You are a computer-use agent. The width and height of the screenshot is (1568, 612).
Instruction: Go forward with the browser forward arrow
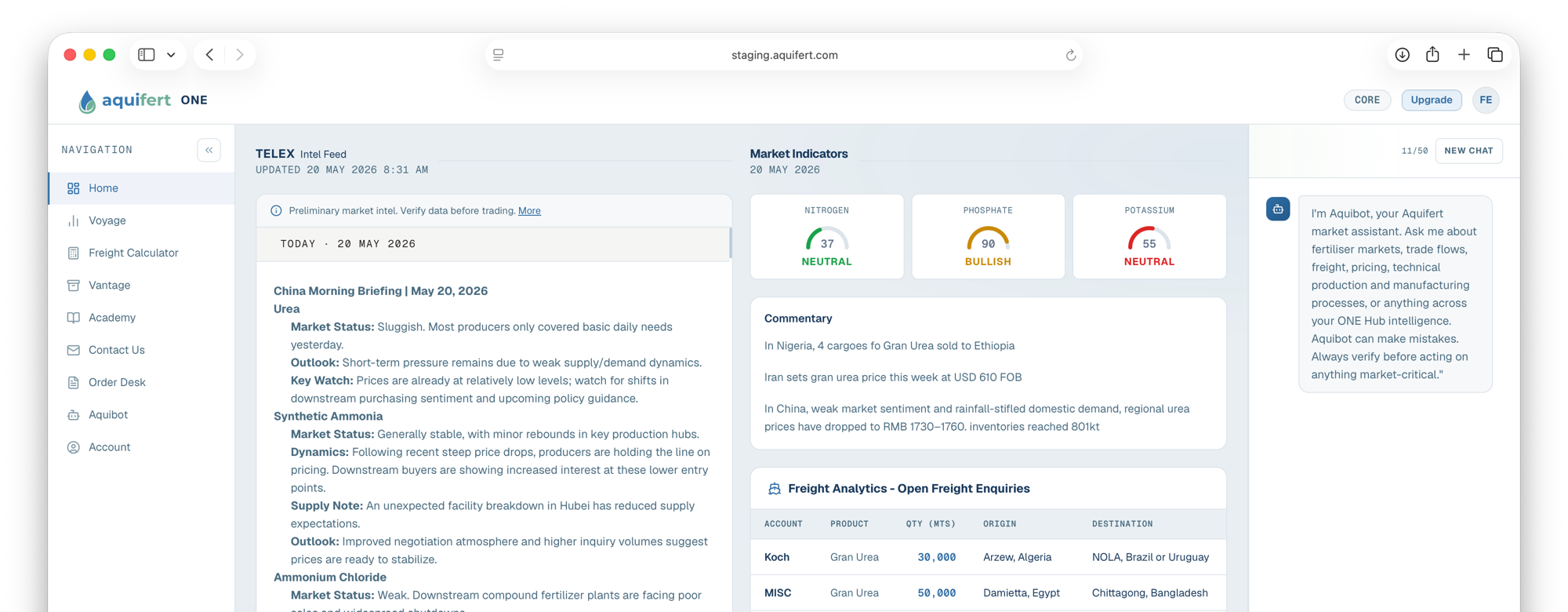[240, 55]
